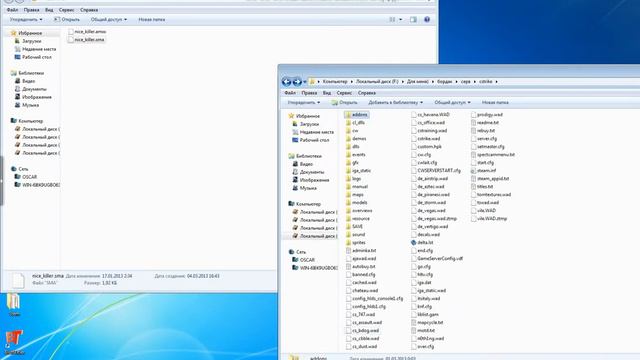This screenshot has height=360, width=640.
Task: Go forward in the cstrike window
Action: coord(297,82)
